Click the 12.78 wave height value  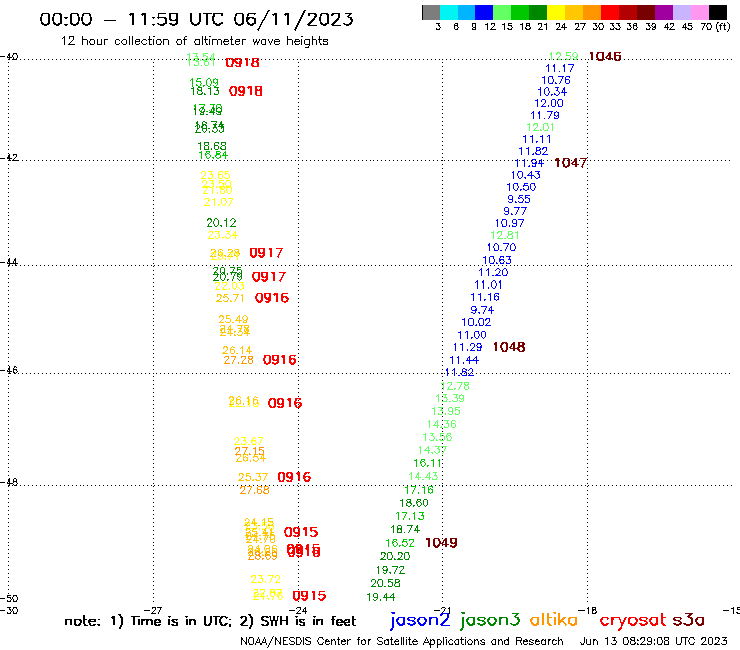point(455,386)
